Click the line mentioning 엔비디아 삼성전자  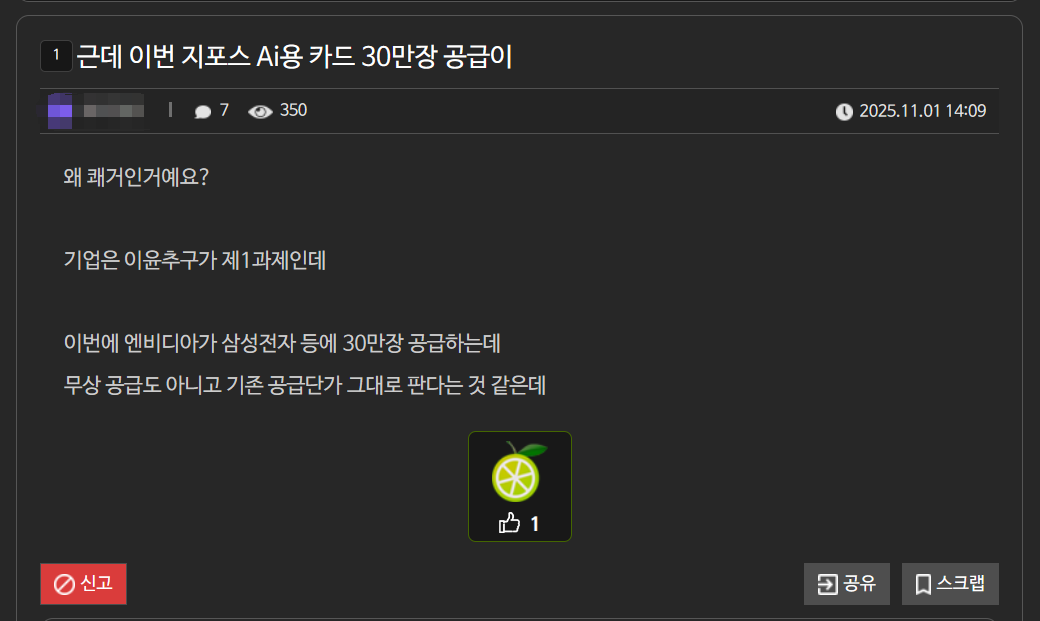[282, 343]
